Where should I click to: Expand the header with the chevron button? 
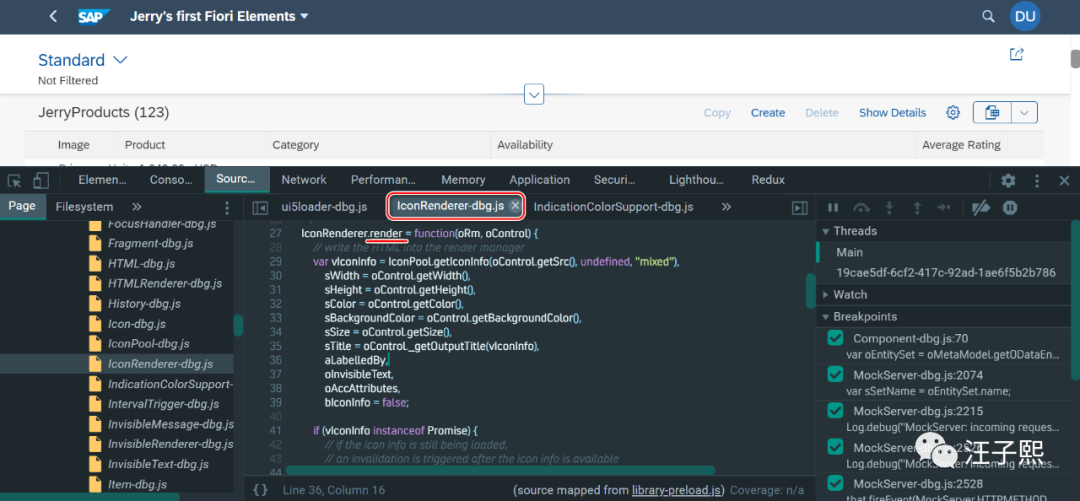point(534,94)
